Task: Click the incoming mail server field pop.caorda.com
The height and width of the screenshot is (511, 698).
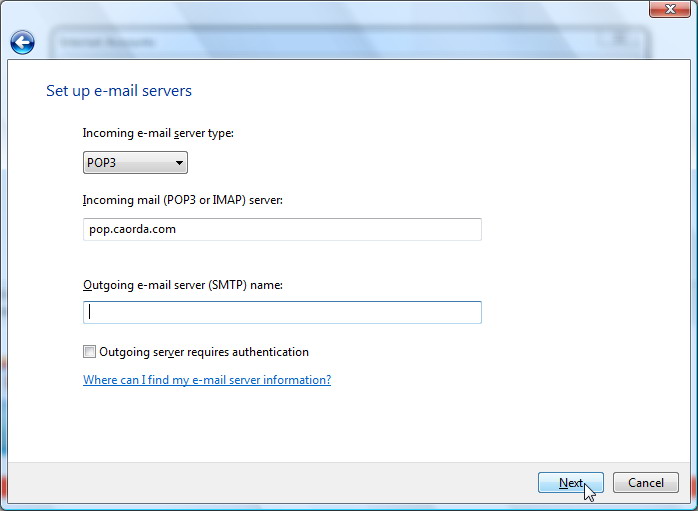Action: coord(282,229)
